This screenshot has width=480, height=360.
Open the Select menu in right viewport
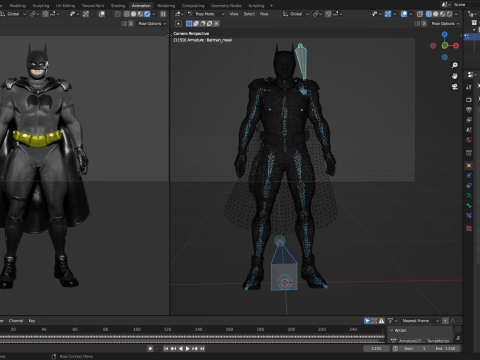pyautogui.click(x=249, y=14)
